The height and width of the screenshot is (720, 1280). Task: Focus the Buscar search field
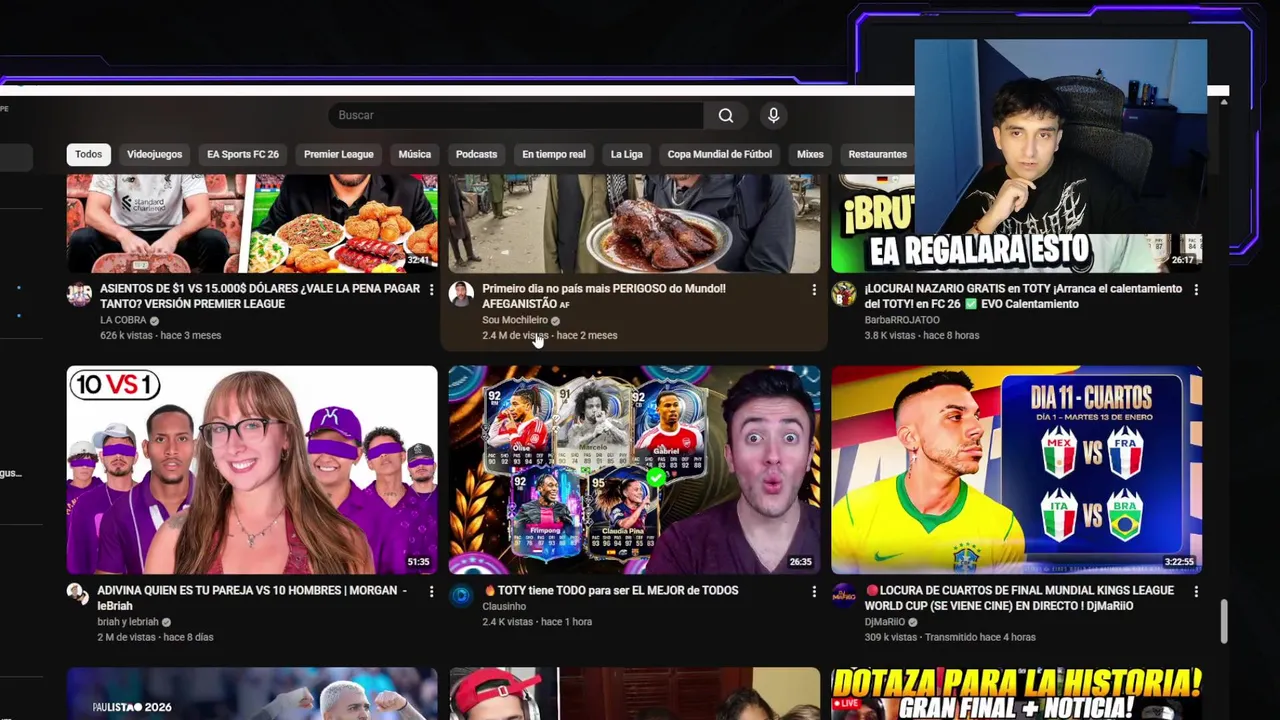click(x=516, y=115)
